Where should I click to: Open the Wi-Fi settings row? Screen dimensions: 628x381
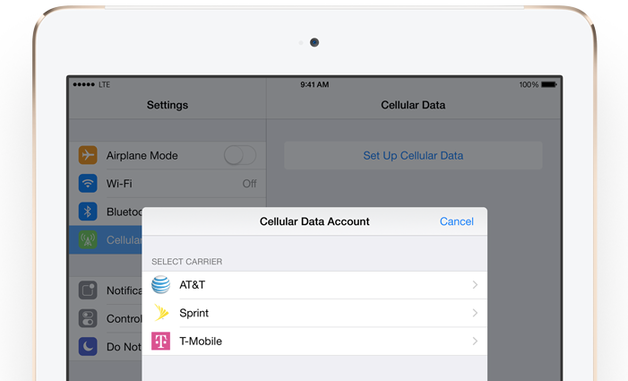167,183
